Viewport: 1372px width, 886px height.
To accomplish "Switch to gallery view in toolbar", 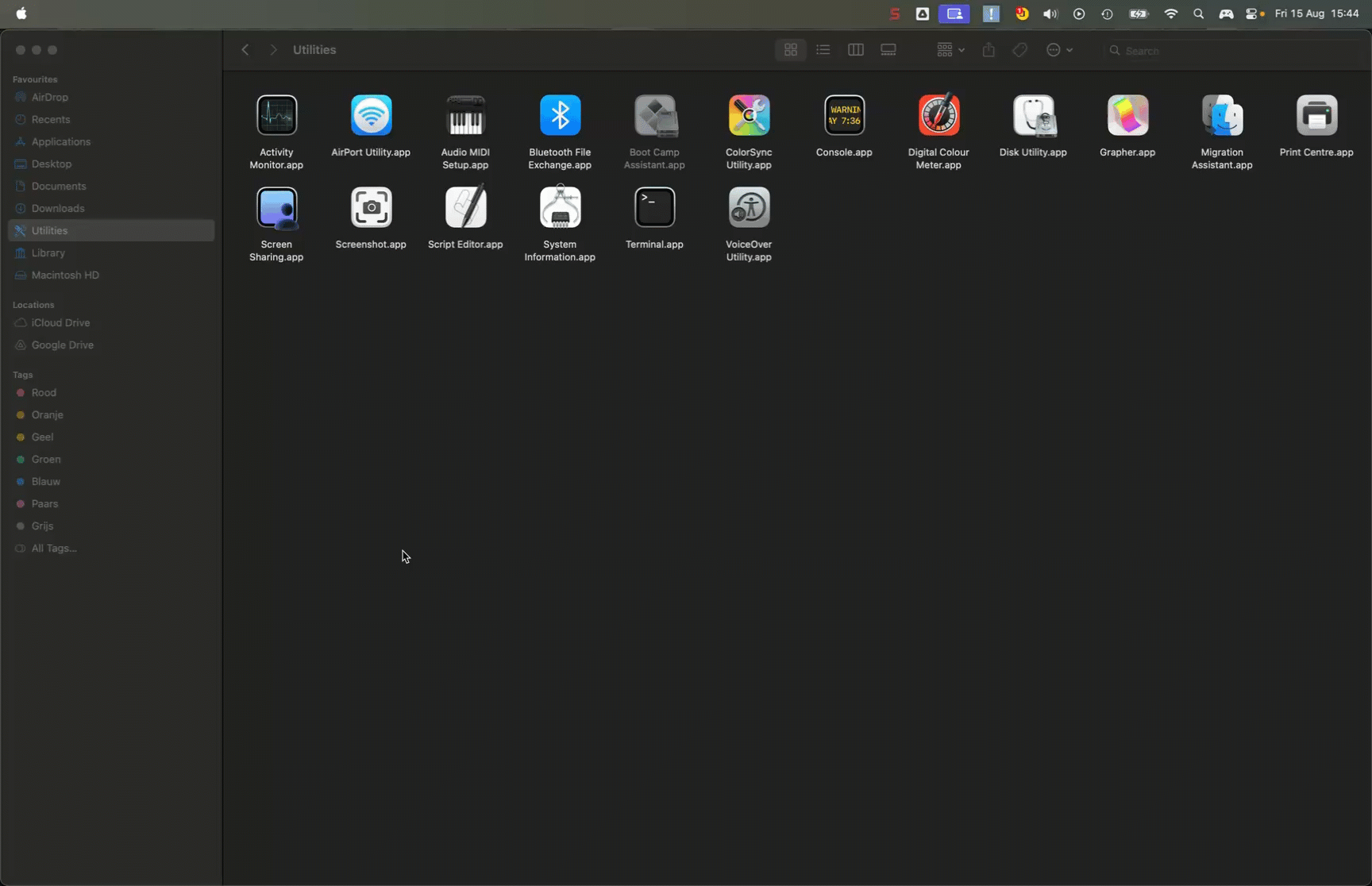I will coord(888,50).
